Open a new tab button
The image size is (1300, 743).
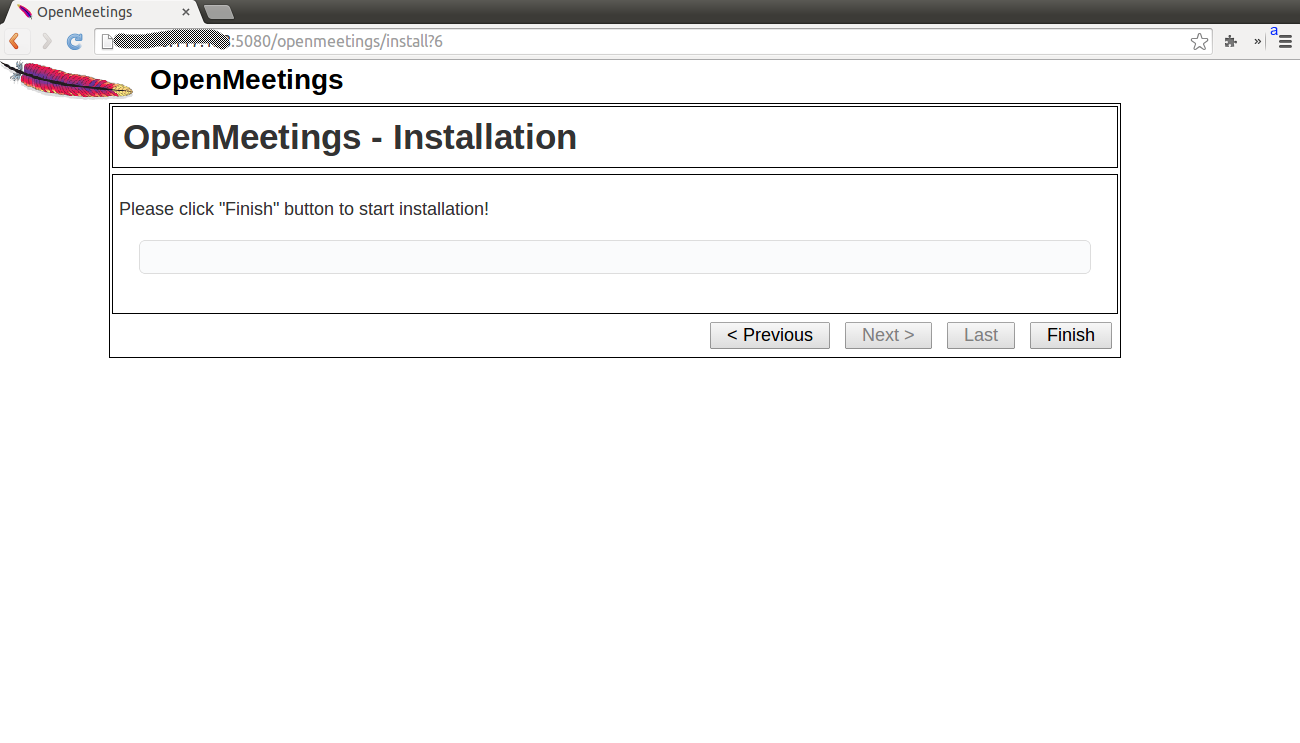(218, 12)
